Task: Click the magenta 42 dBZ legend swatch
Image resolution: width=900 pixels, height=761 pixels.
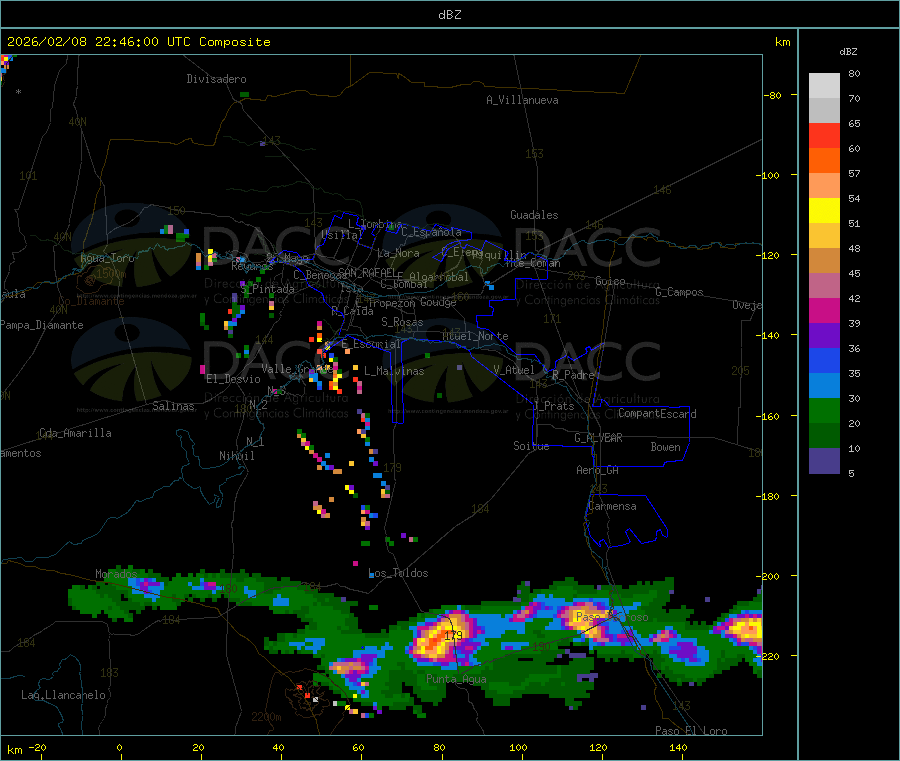Action: [824, 310]
